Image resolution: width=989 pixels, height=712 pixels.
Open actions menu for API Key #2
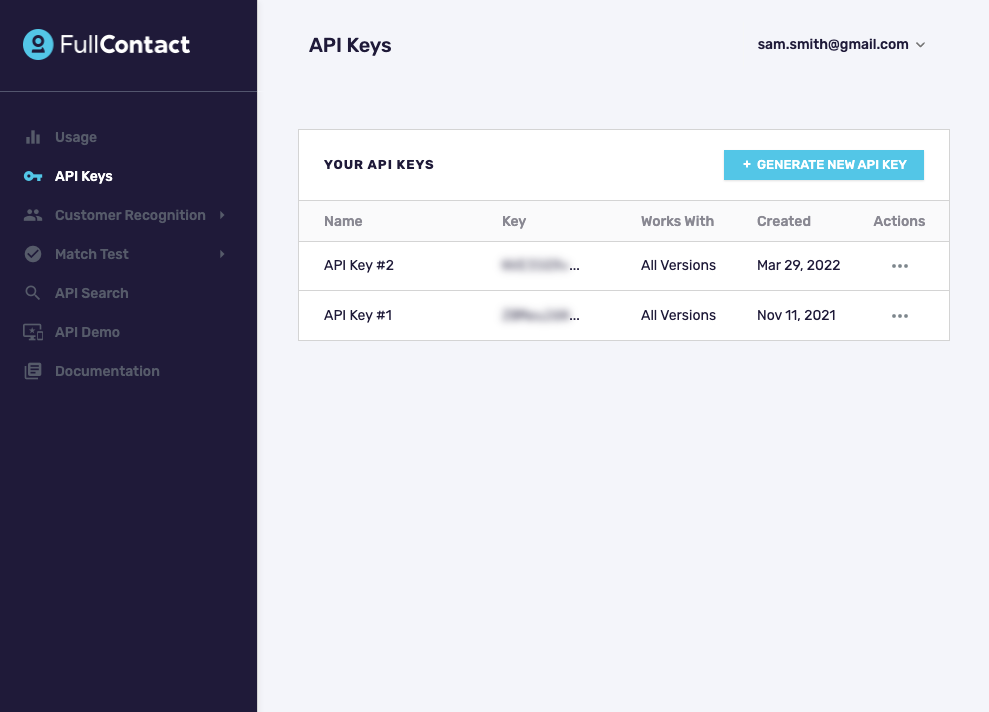click(x=899, y=266)
